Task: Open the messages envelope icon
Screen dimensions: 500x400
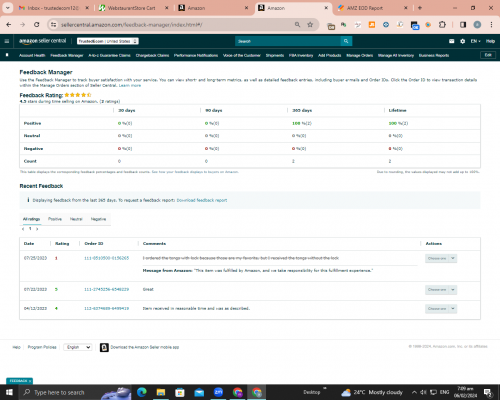Action: [x=451, y=41]
